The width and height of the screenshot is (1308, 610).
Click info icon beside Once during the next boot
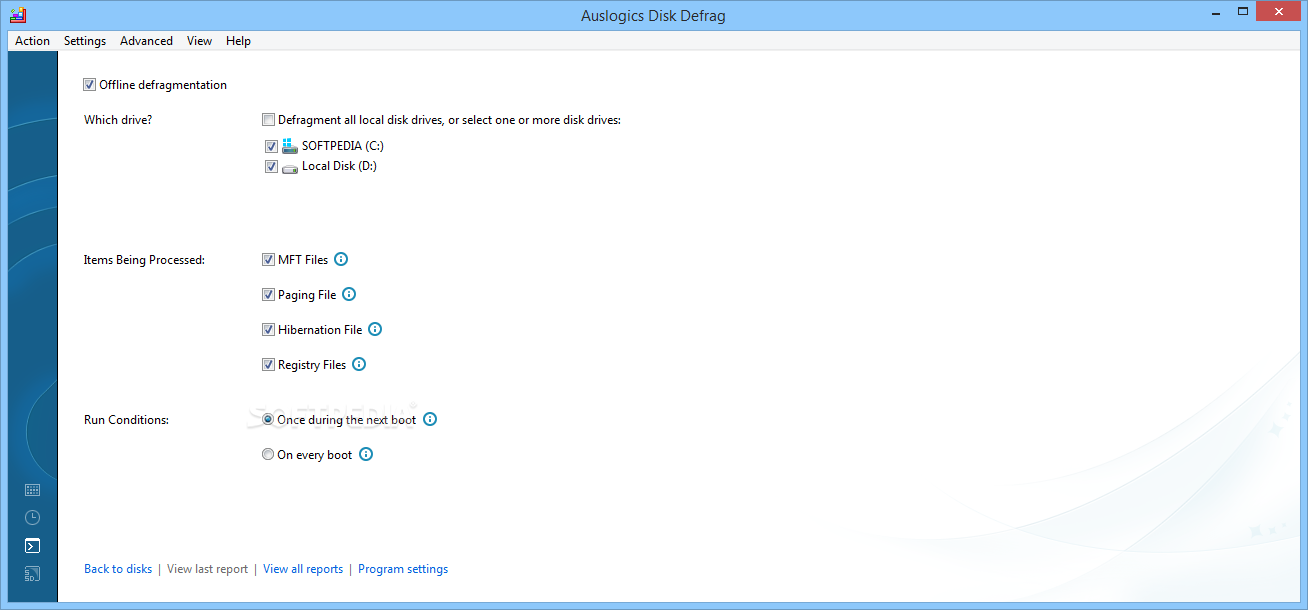(x=430, y=419)
